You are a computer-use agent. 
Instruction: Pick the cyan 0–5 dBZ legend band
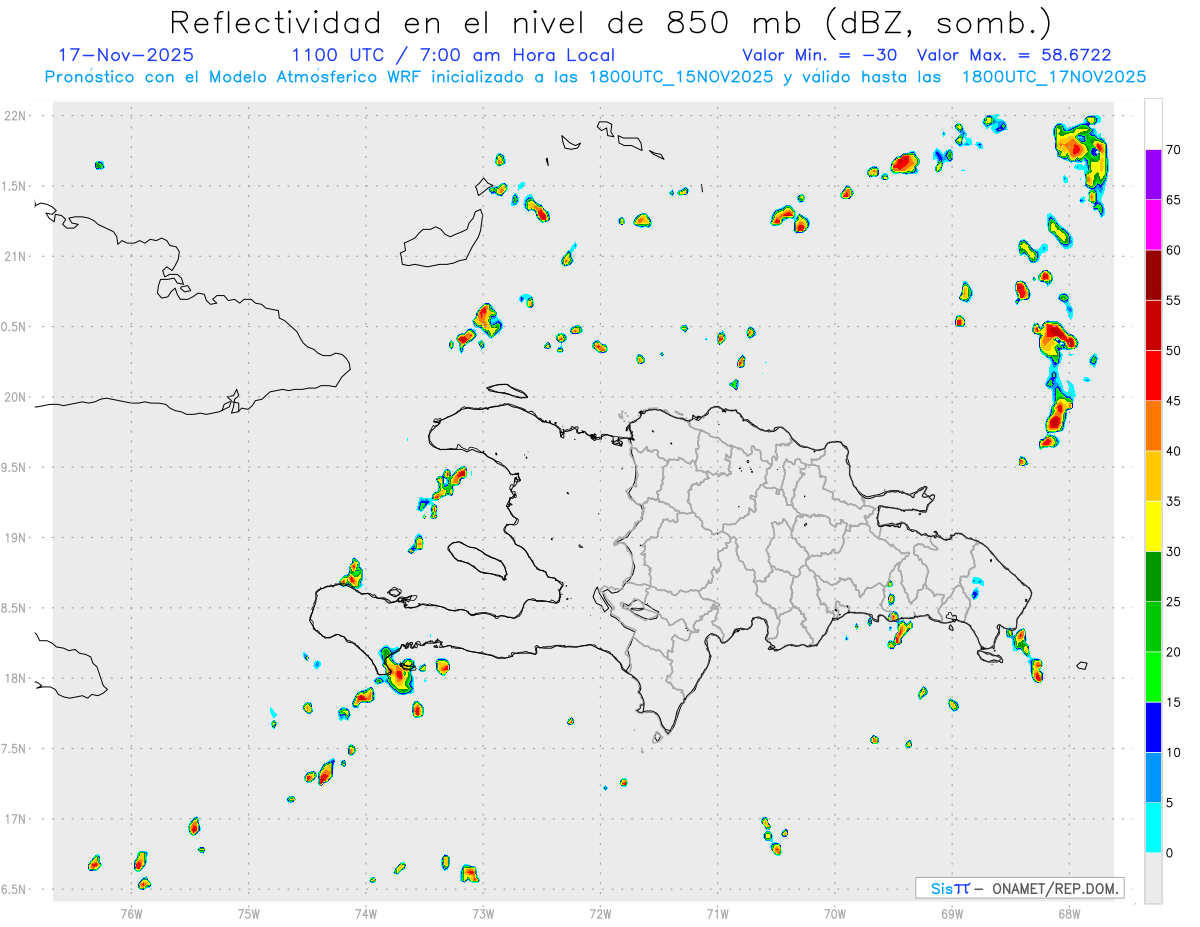1153,828
